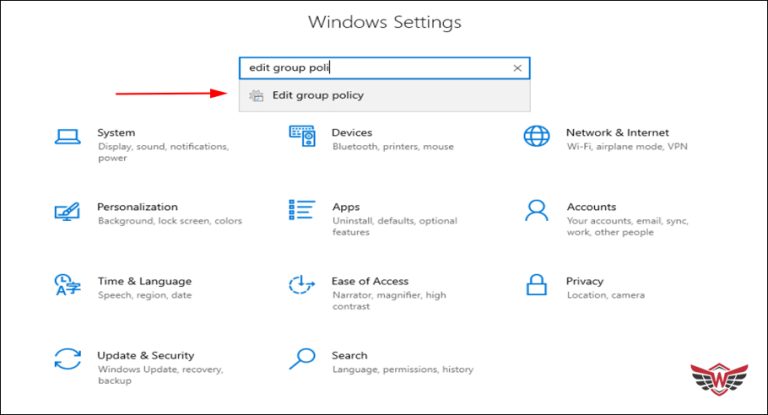Image resolution: width=768 pixels, height=415 pixels.
Task: Open the Apps settings title
Action: [x=346, y=207]
